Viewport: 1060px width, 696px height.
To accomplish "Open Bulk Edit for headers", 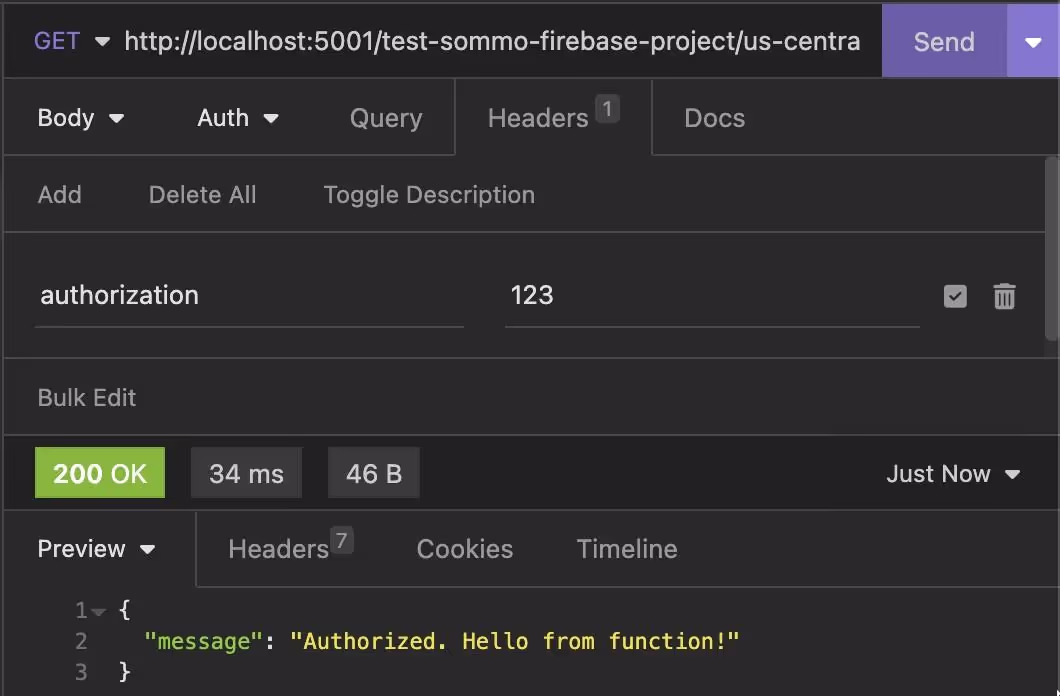I will tap(87, 397).
